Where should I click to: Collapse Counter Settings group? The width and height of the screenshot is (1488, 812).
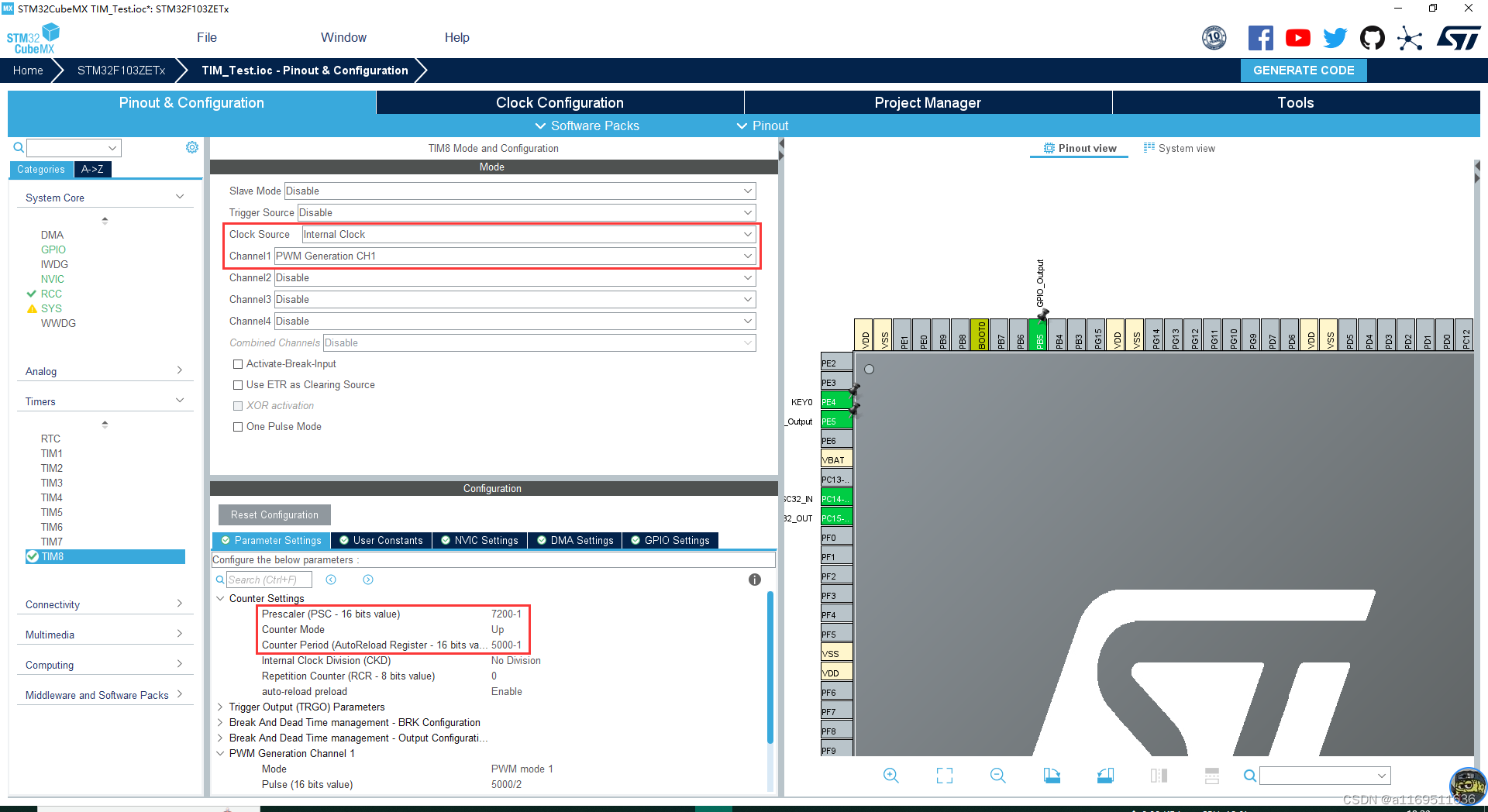pyautogui.click(x=220, y=598)
